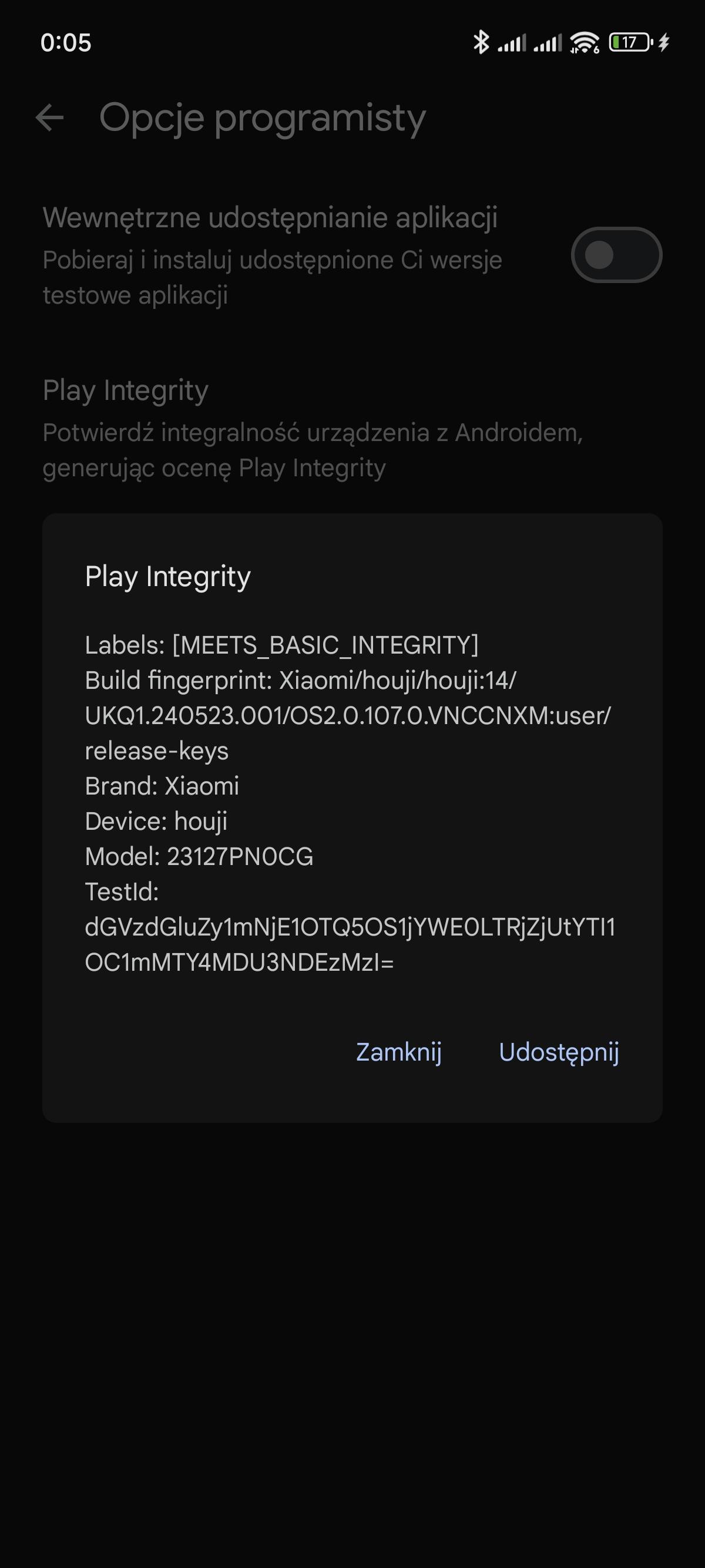This screenshot has width=705, height=1568.
Task: Tap the Model: 23127PN0CG line
Action: coord(199,857)
